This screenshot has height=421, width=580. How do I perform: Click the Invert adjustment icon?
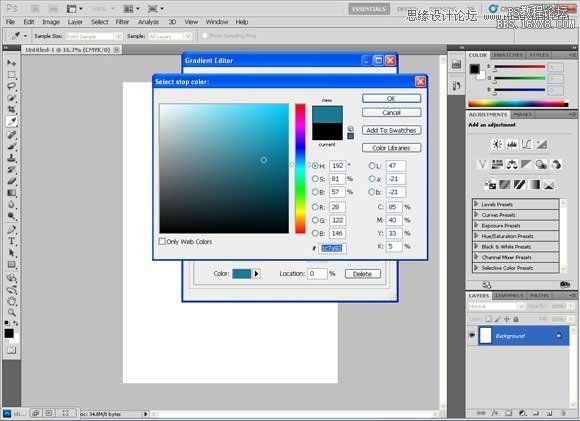pyautogui.click(x=490, y=184)
